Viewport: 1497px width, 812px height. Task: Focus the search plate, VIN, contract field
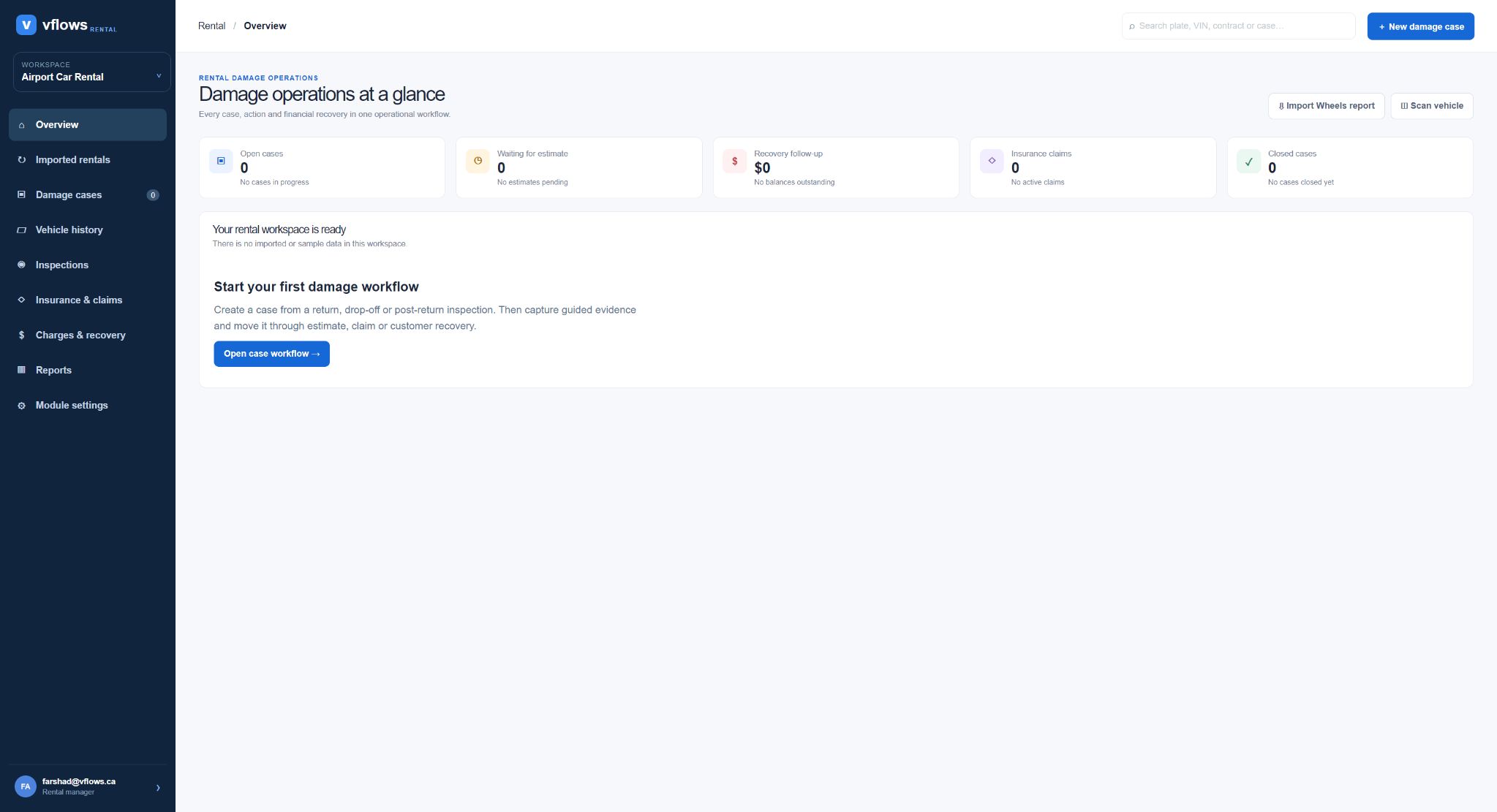click(1238, 26)
